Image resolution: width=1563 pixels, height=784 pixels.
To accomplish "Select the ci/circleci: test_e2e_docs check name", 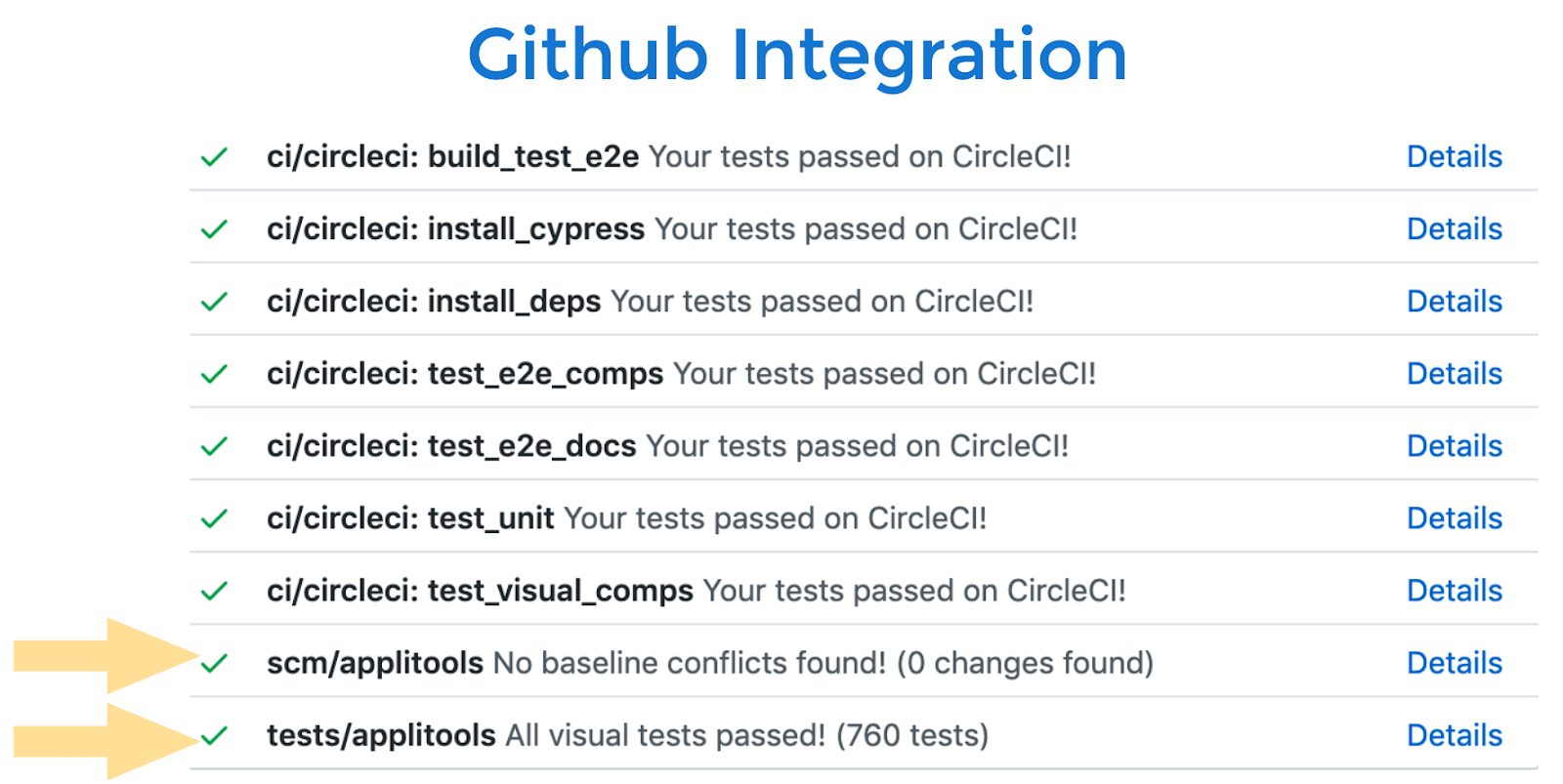I will 451,446.
